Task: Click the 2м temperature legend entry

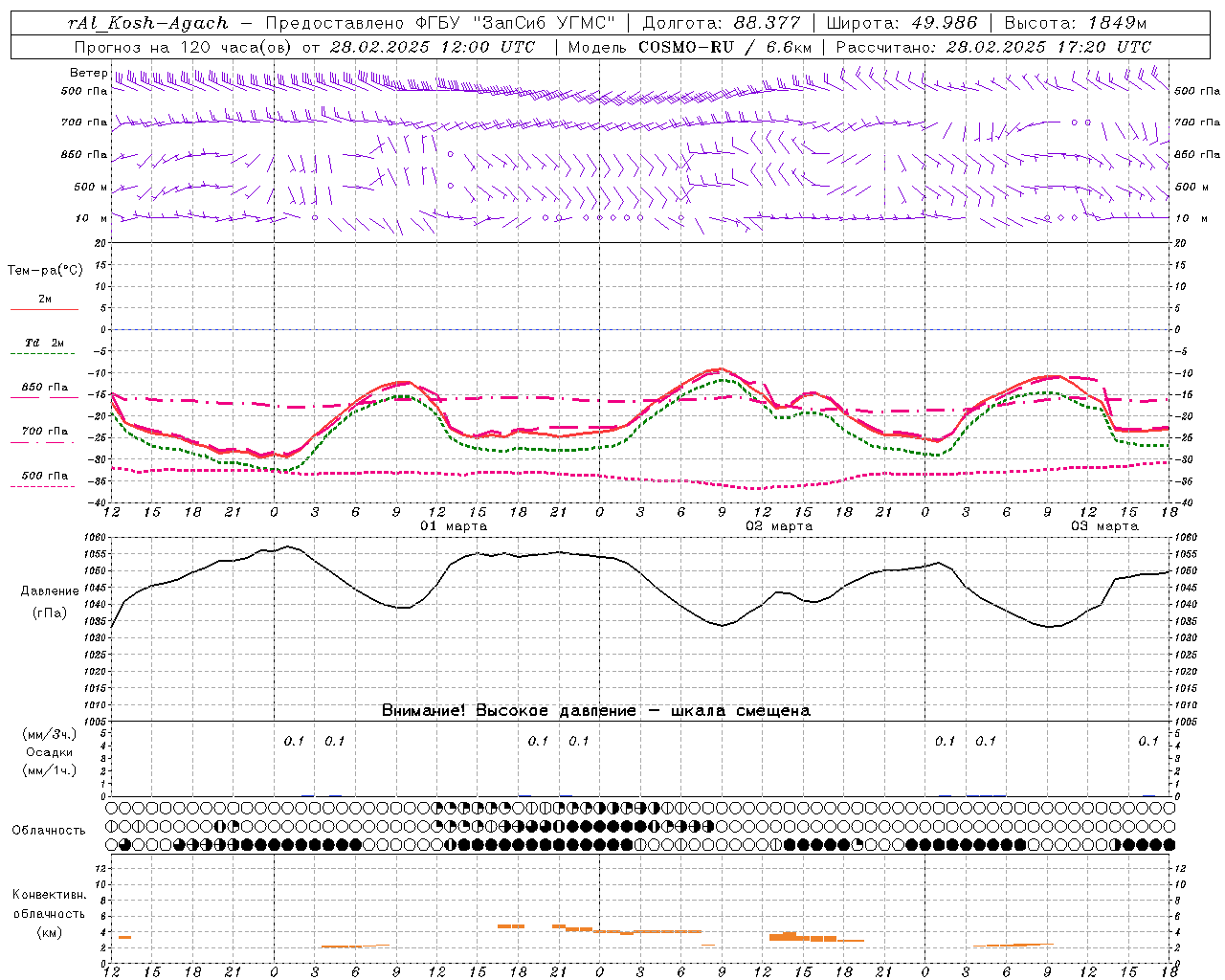Action: click(x=45, y=300)
